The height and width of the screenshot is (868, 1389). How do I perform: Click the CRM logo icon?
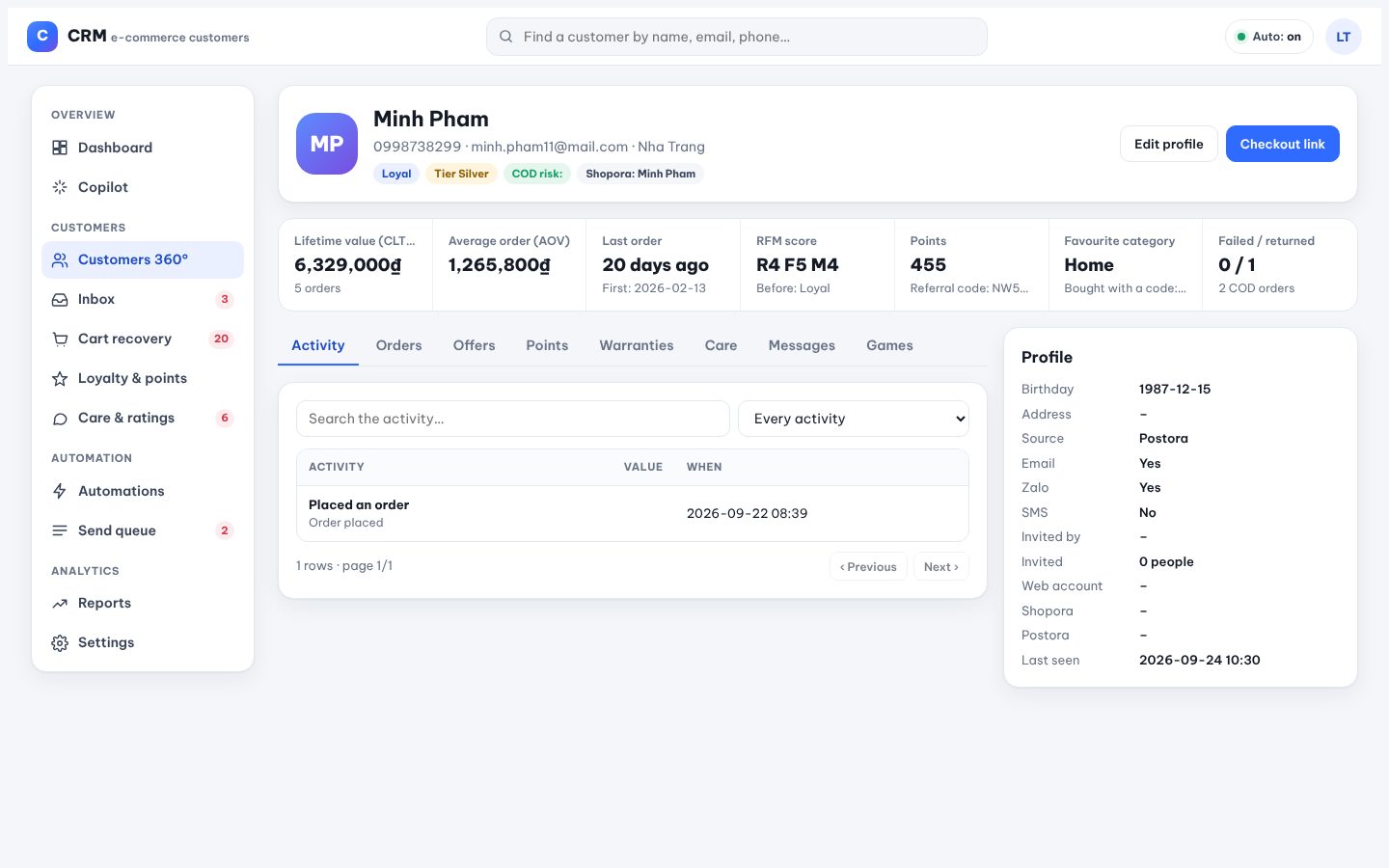(x=42, y=37)
